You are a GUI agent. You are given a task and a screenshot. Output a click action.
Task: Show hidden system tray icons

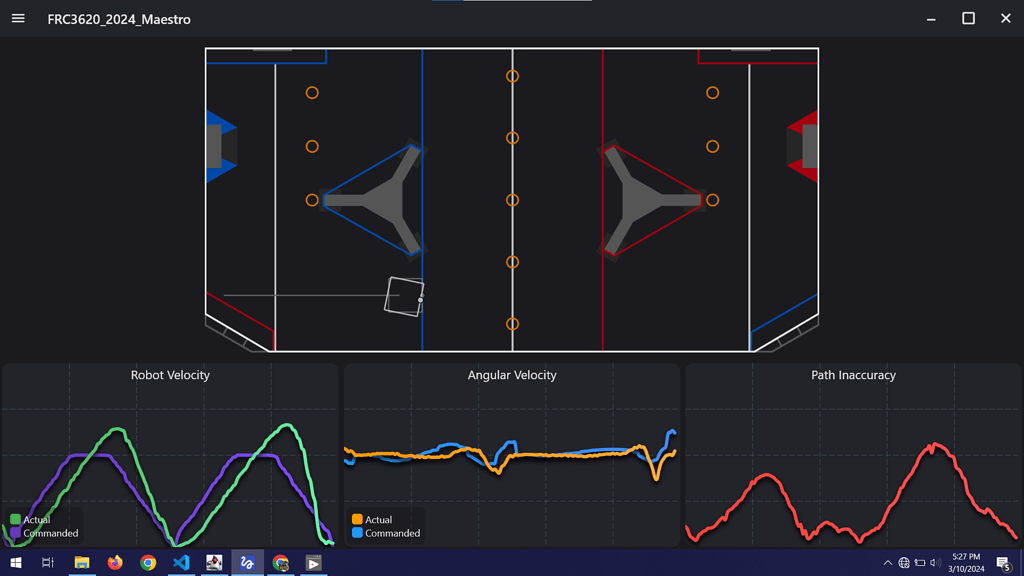(888, 562)
